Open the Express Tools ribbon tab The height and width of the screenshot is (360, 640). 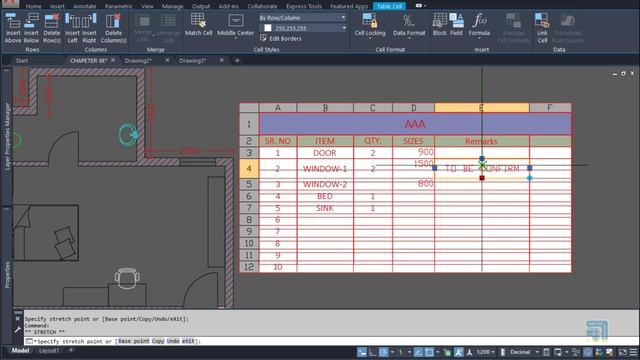304,6
